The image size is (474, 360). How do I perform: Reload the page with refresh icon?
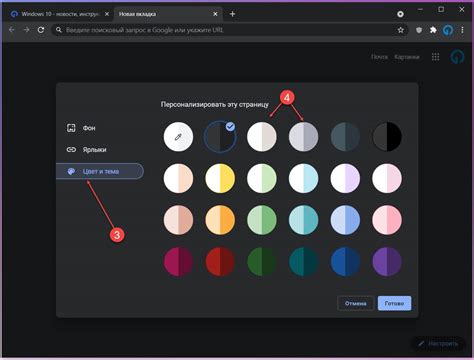(x=41, y=30)
